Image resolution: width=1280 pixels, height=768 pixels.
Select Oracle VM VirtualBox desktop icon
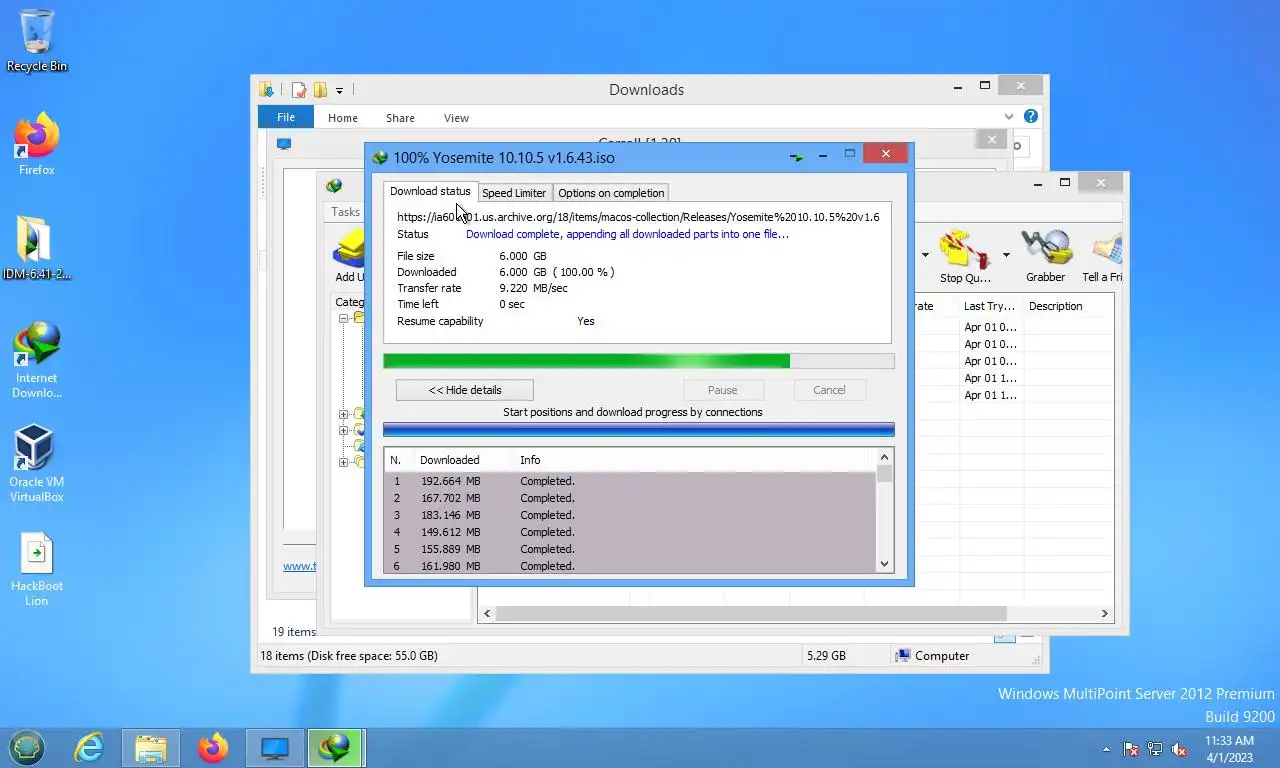click(x=37, y=464)
